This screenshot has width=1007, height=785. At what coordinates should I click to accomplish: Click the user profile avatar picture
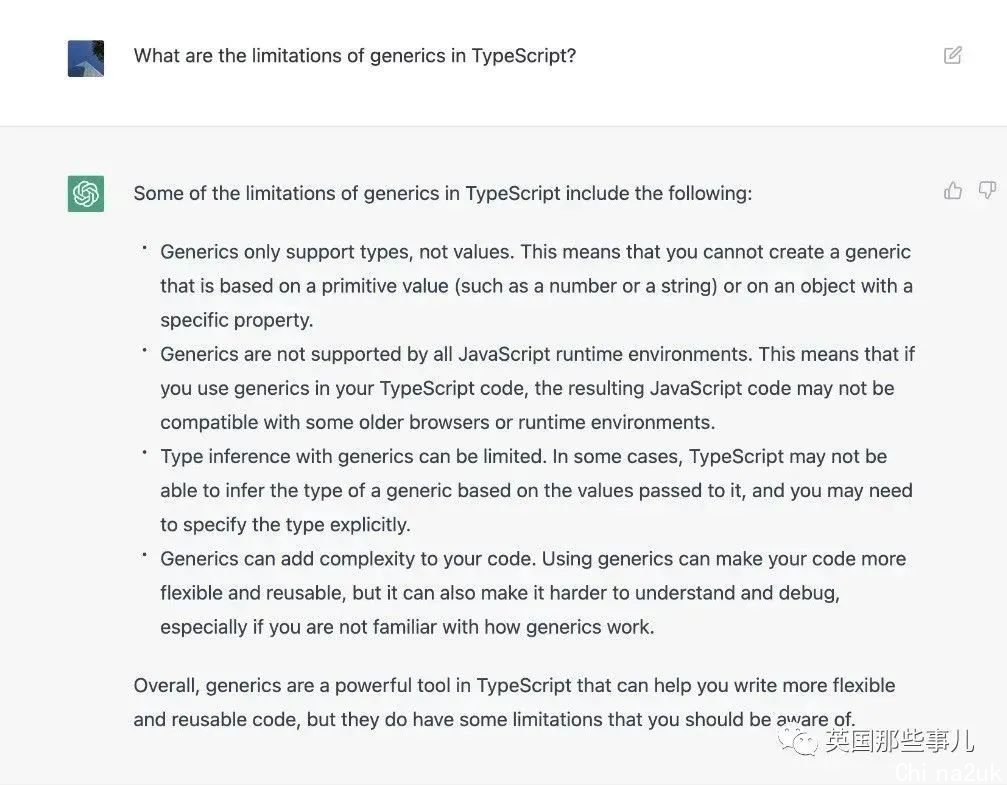click(86, 58)
